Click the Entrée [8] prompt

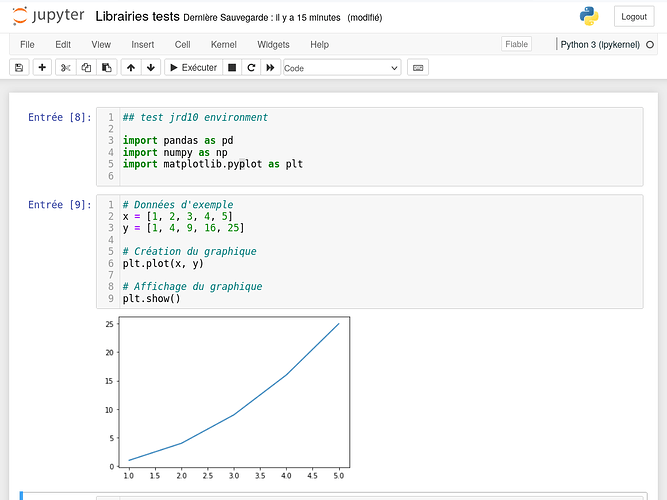click(60, 117)
